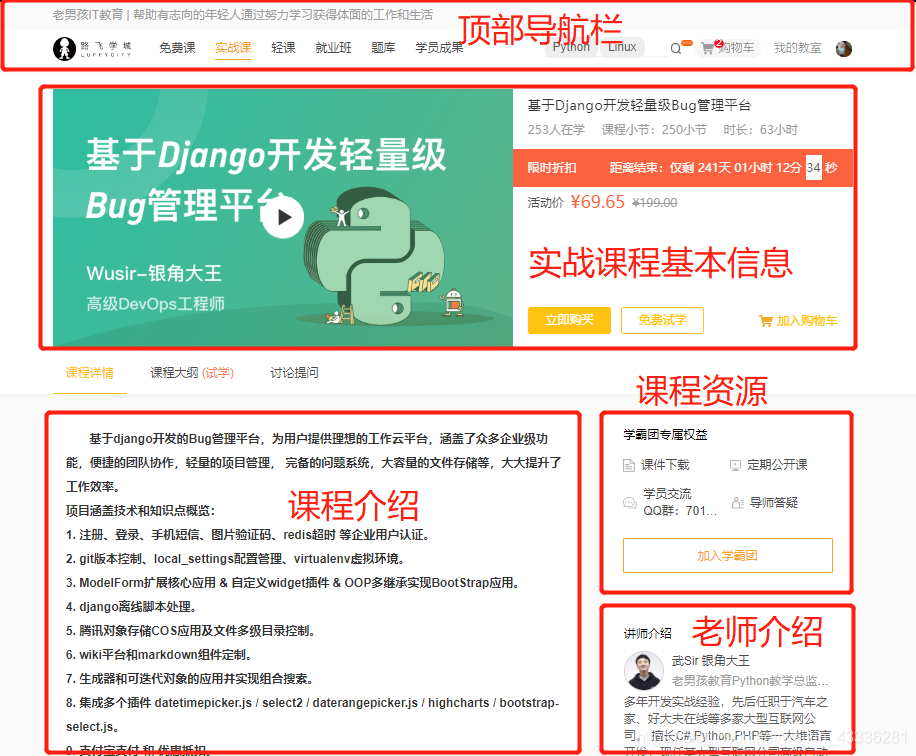Open 我的教室 link
Viewport: 916px width, 756px height.
(797, 48)
